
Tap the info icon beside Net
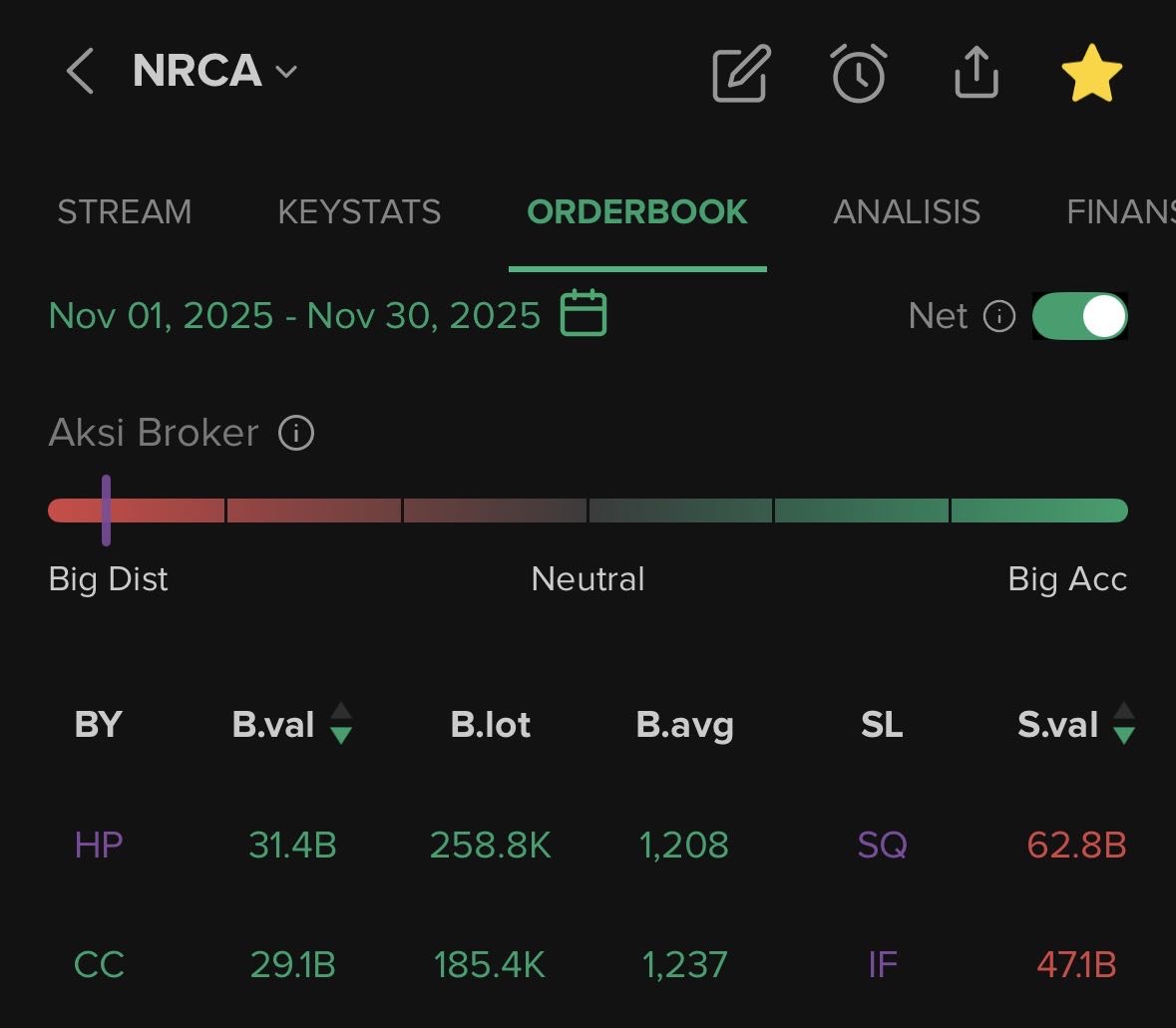998,316
